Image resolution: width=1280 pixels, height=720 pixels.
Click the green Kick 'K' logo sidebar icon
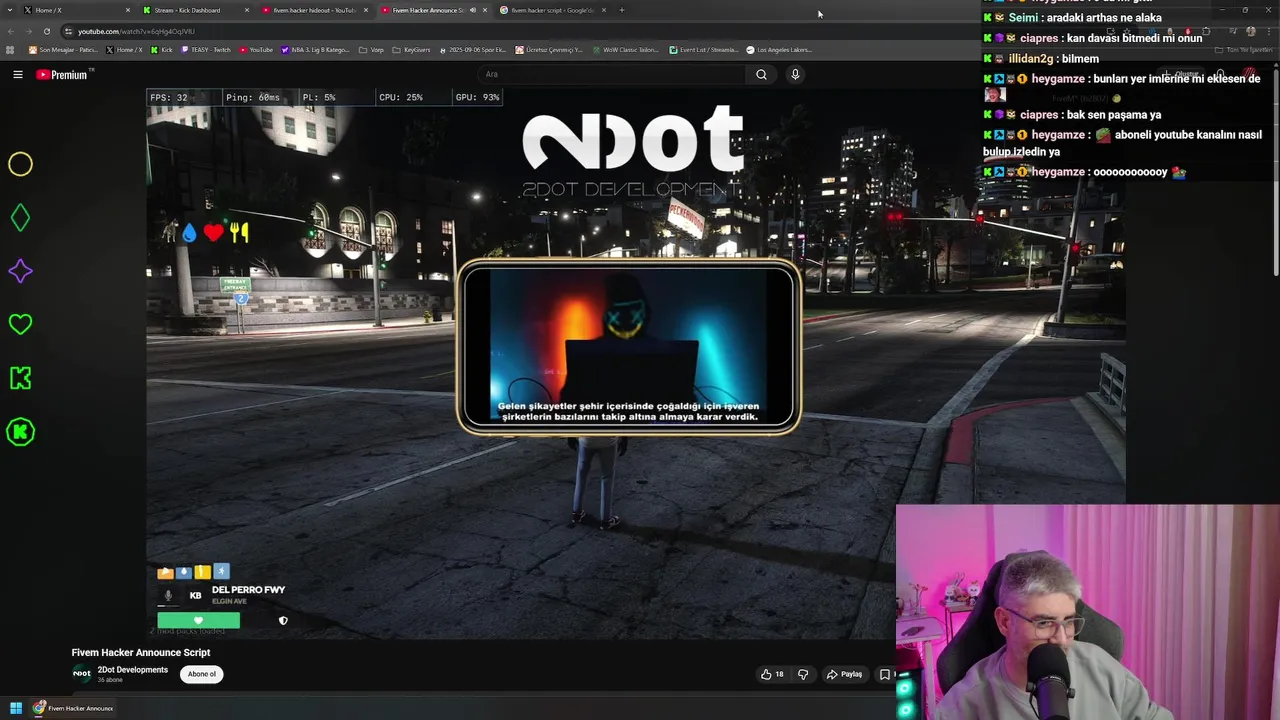click(20, 378)
